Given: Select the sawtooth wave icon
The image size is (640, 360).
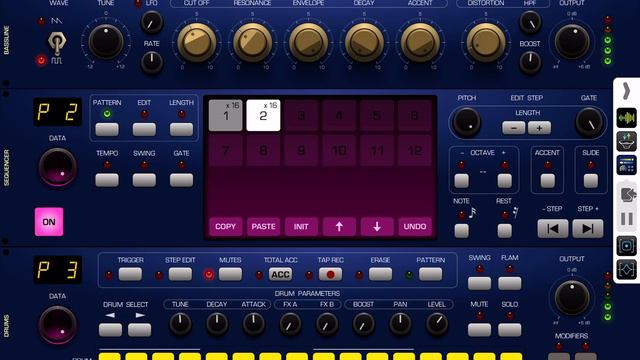Looking at the screenshot, I should click(57, 20).
